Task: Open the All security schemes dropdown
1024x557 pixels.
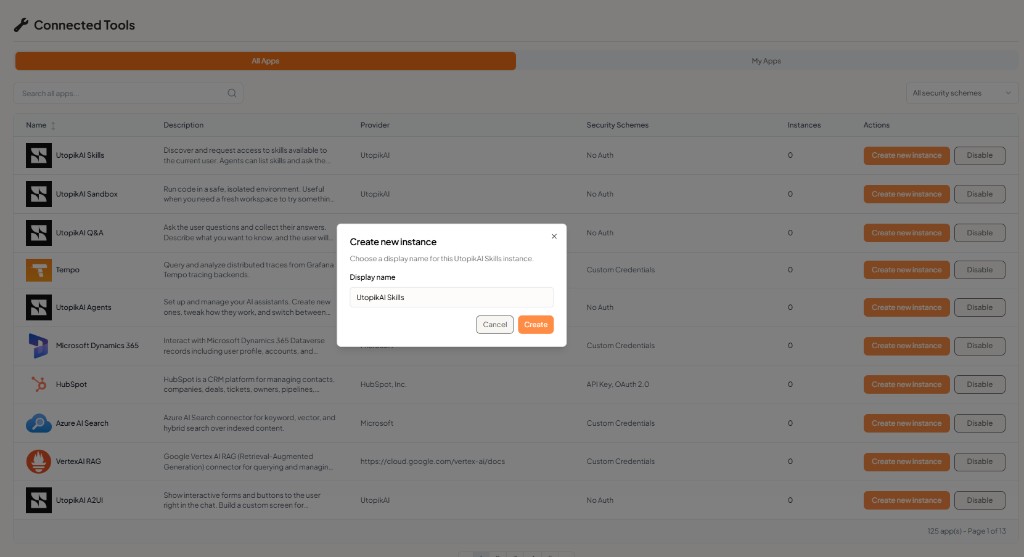Action: (961, 93)
